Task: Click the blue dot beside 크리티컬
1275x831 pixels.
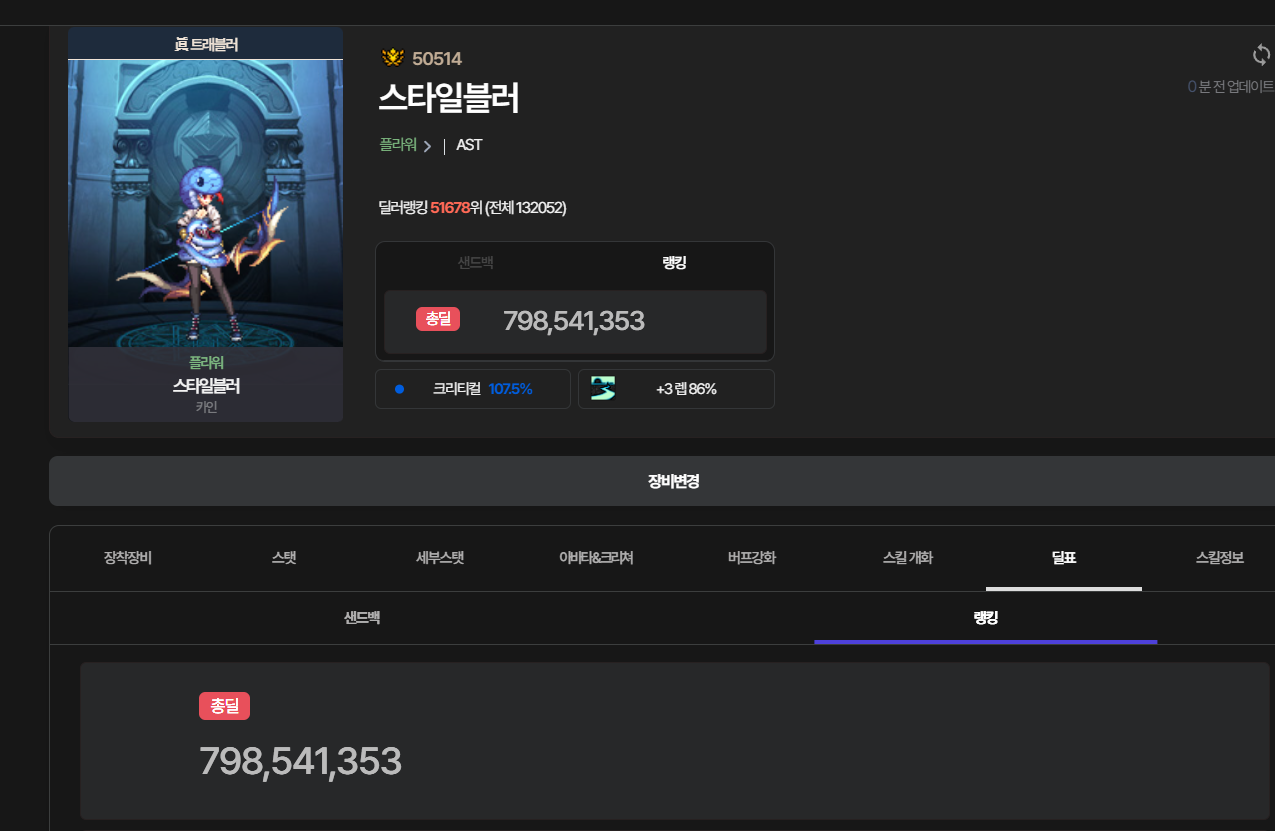Action: coord(399,389)
